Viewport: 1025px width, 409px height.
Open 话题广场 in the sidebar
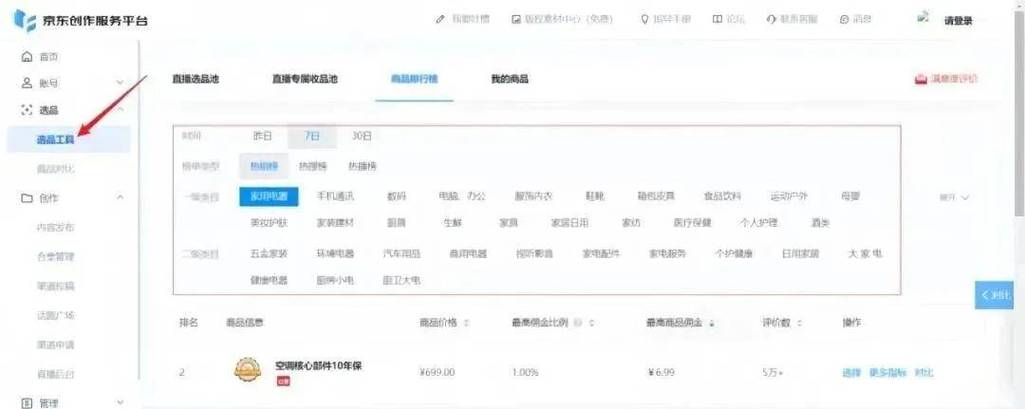(x=56, y=315)
